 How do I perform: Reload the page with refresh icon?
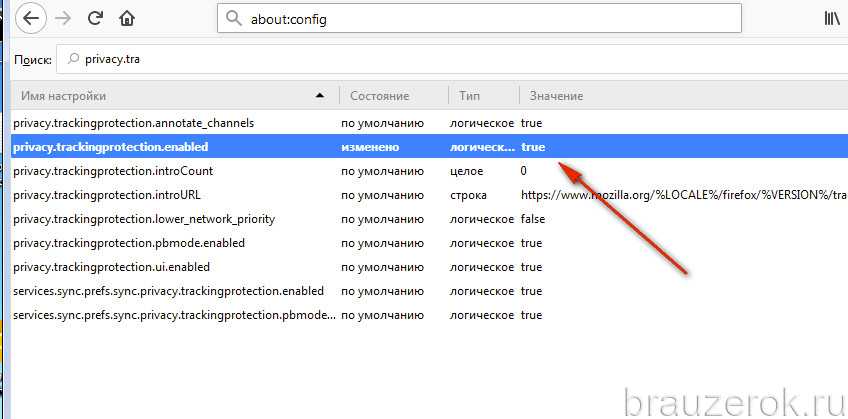pos(95,19)
